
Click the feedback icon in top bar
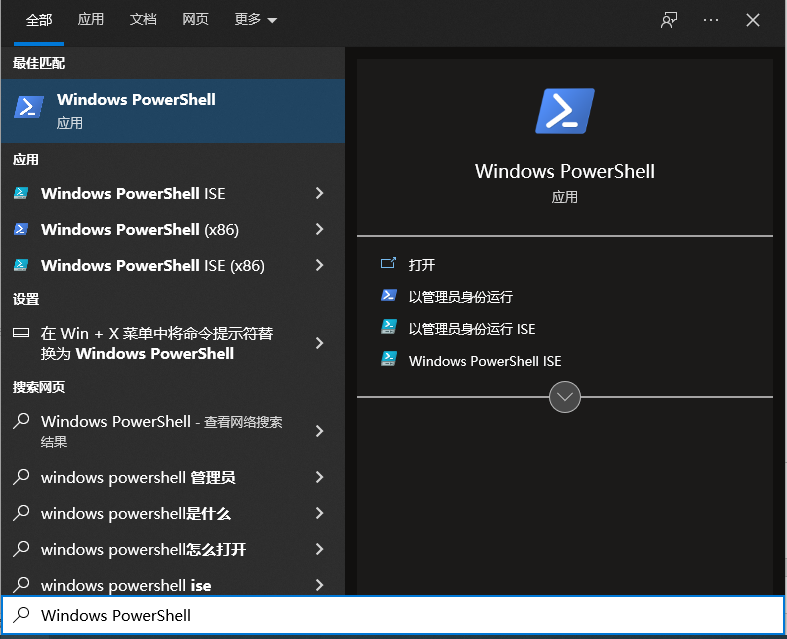point(669,20)
